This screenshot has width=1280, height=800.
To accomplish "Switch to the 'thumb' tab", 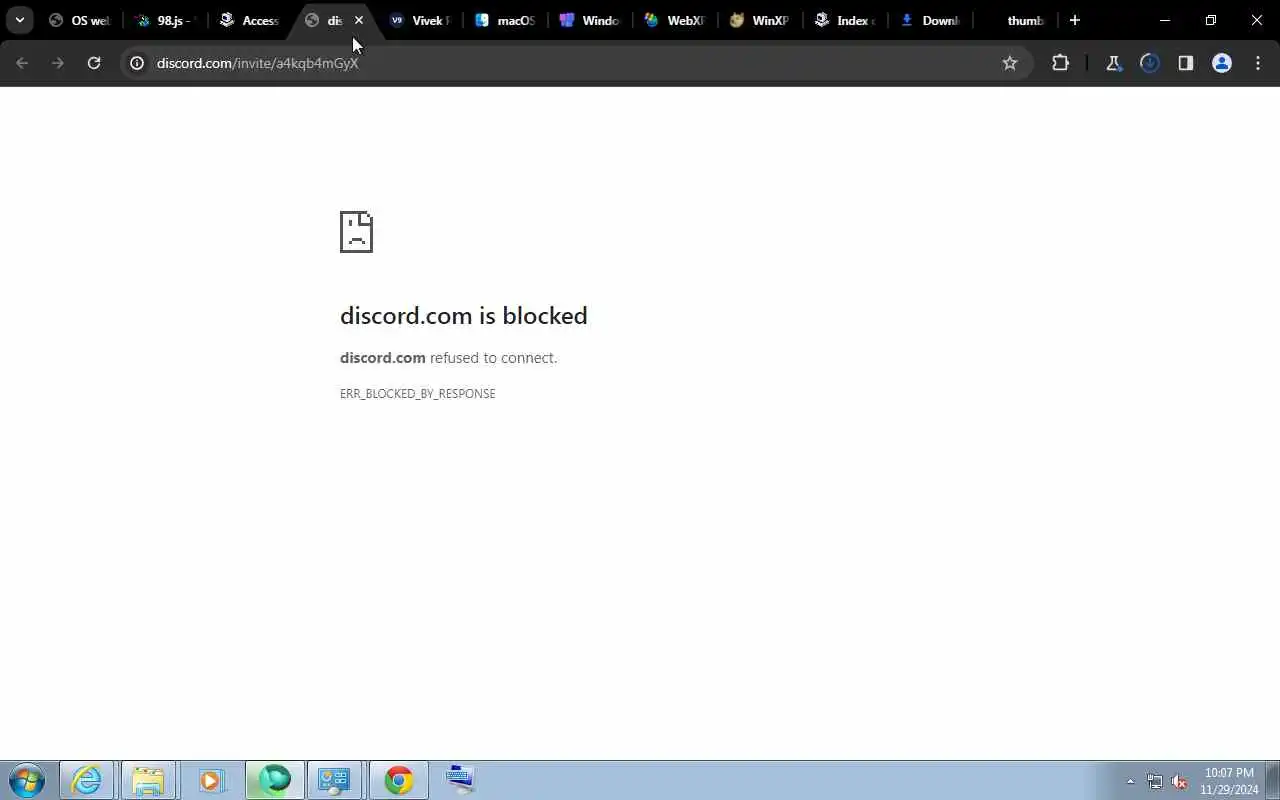I will click(x=1016, y=20).
